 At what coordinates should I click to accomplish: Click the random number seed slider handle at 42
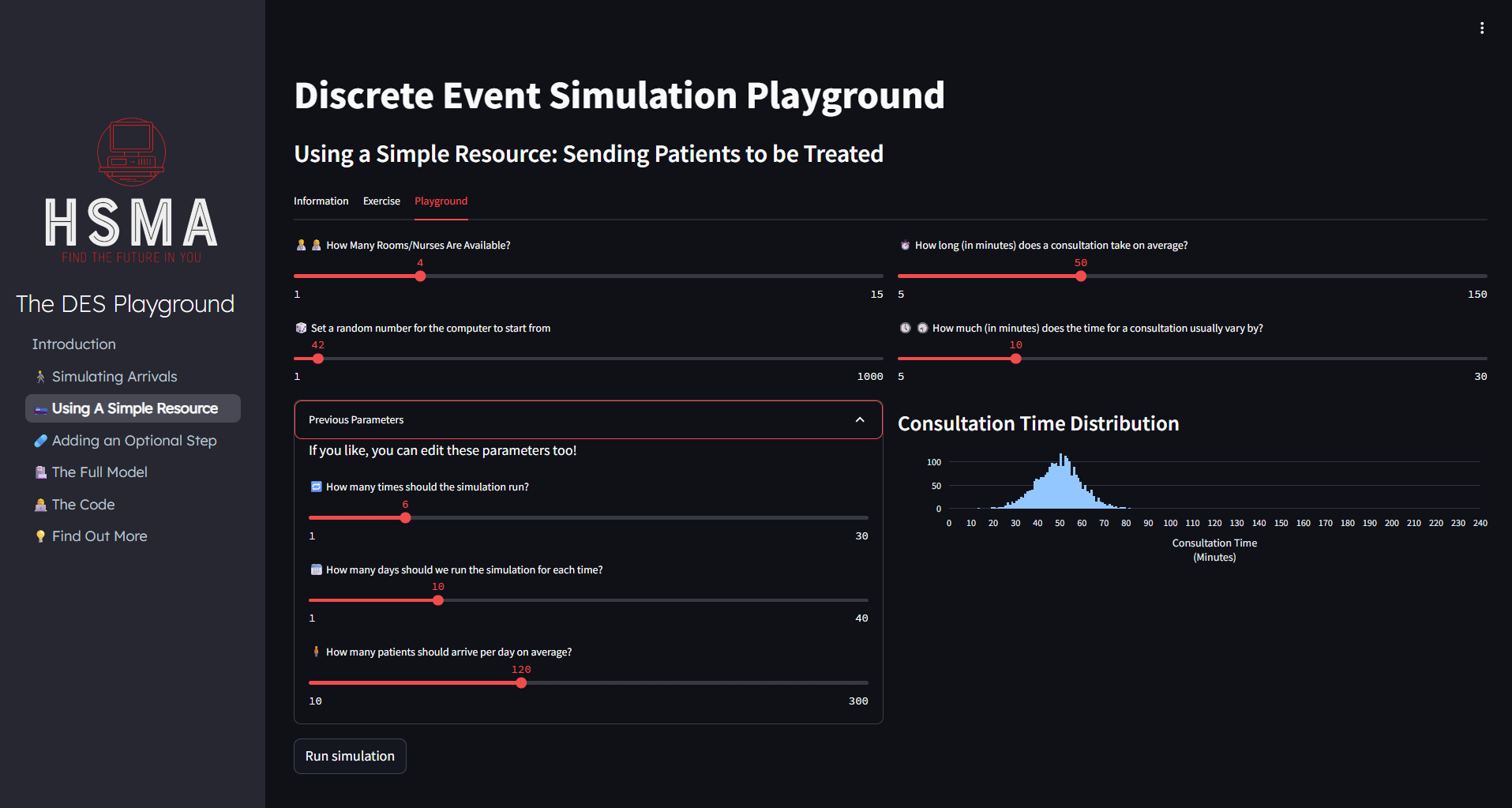coord(318,359)
